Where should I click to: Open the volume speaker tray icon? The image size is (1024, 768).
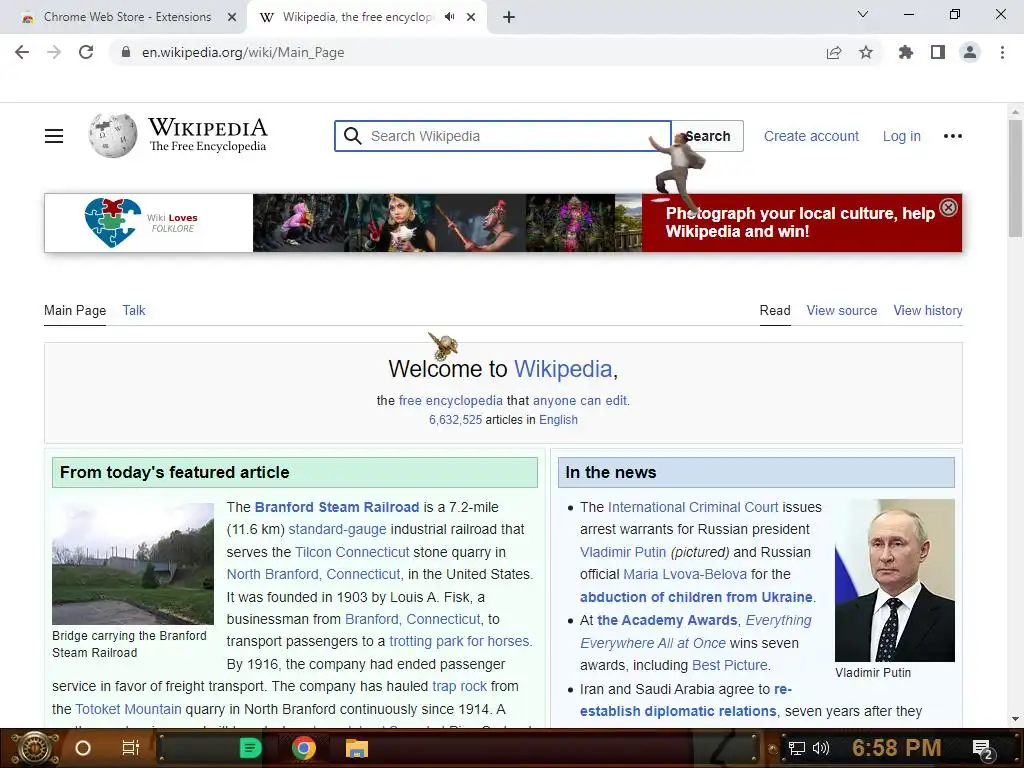[x=821, y=748]
